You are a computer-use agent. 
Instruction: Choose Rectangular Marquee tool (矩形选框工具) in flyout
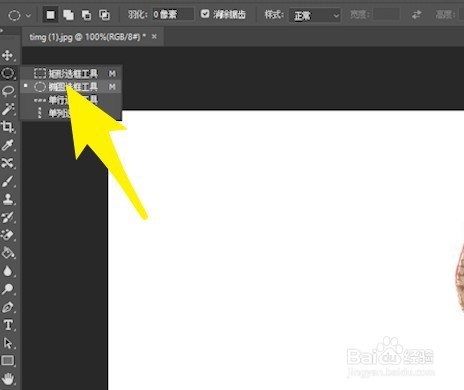71,73
